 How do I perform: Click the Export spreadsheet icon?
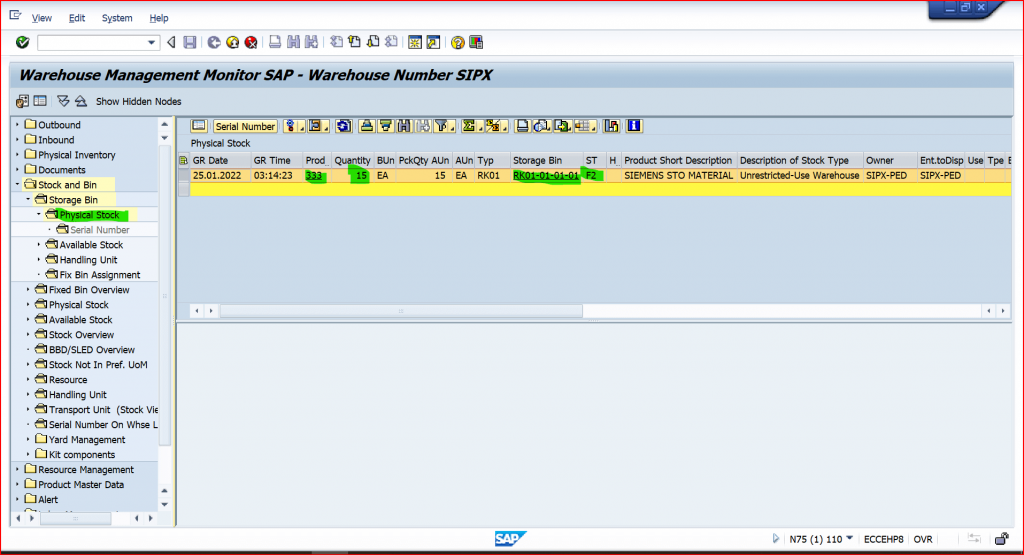coord(562,126)
